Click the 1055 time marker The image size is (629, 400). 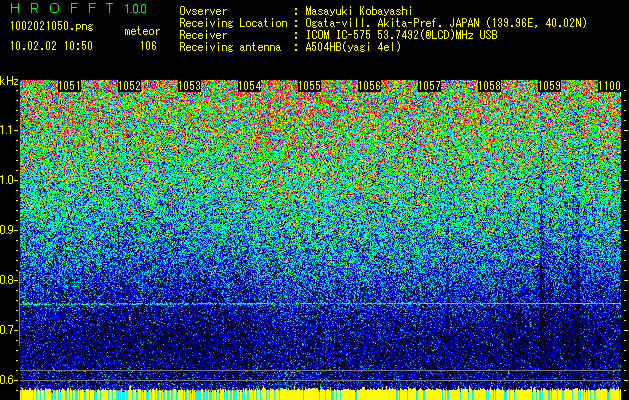click(x=309, y=86)
